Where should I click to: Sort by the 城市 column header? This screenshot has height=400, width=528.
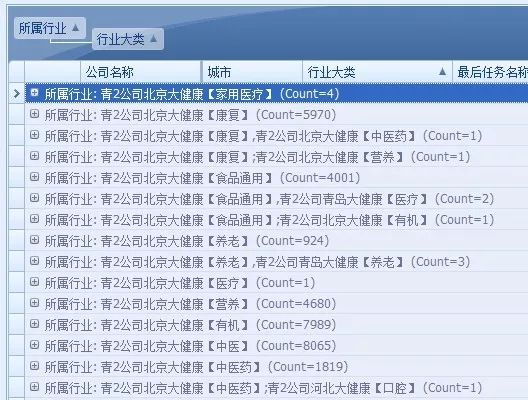[252, 72]
